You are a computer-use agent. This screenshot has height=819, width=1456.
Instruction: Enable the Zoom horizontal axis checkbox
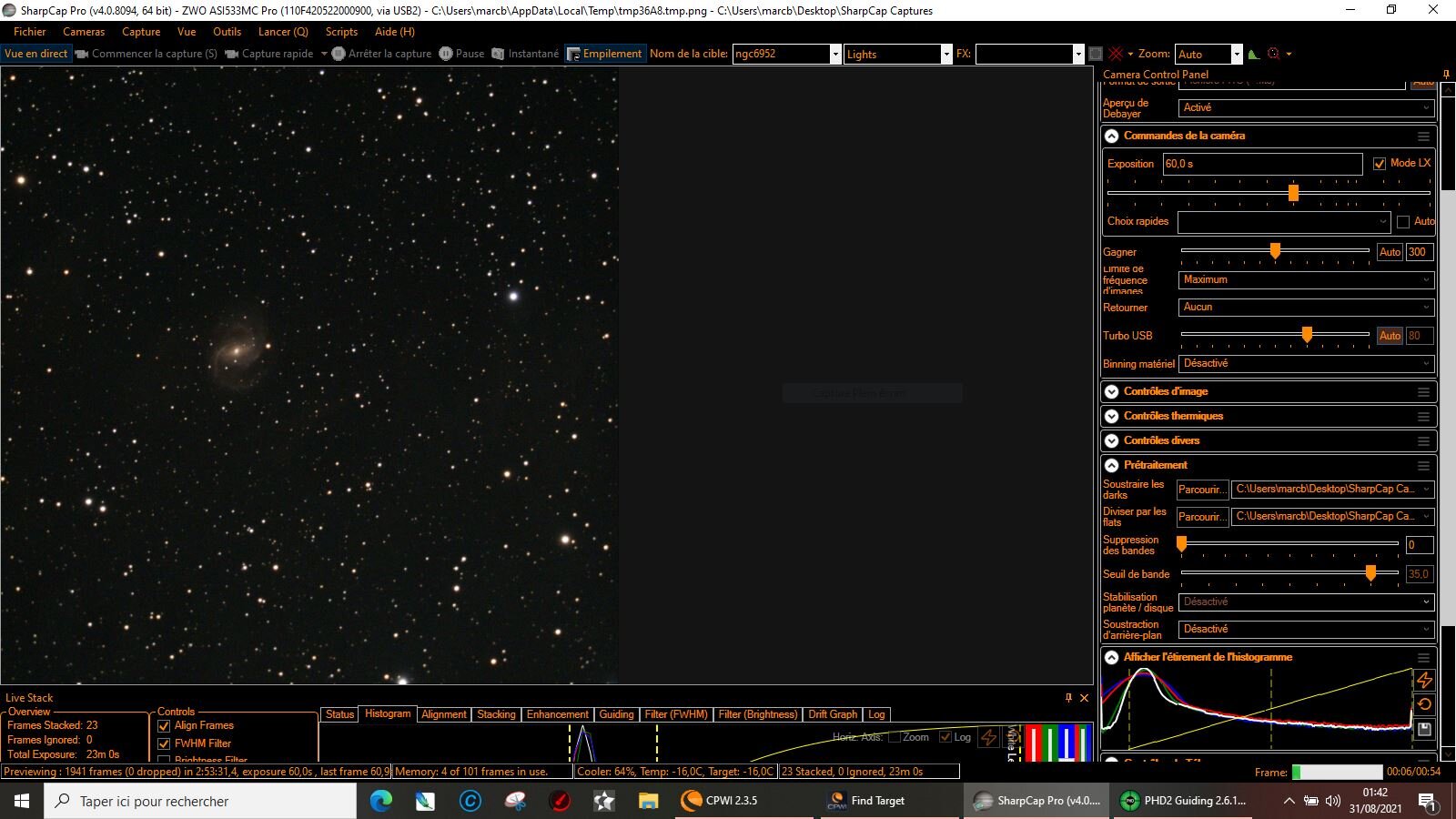(894, 737)
